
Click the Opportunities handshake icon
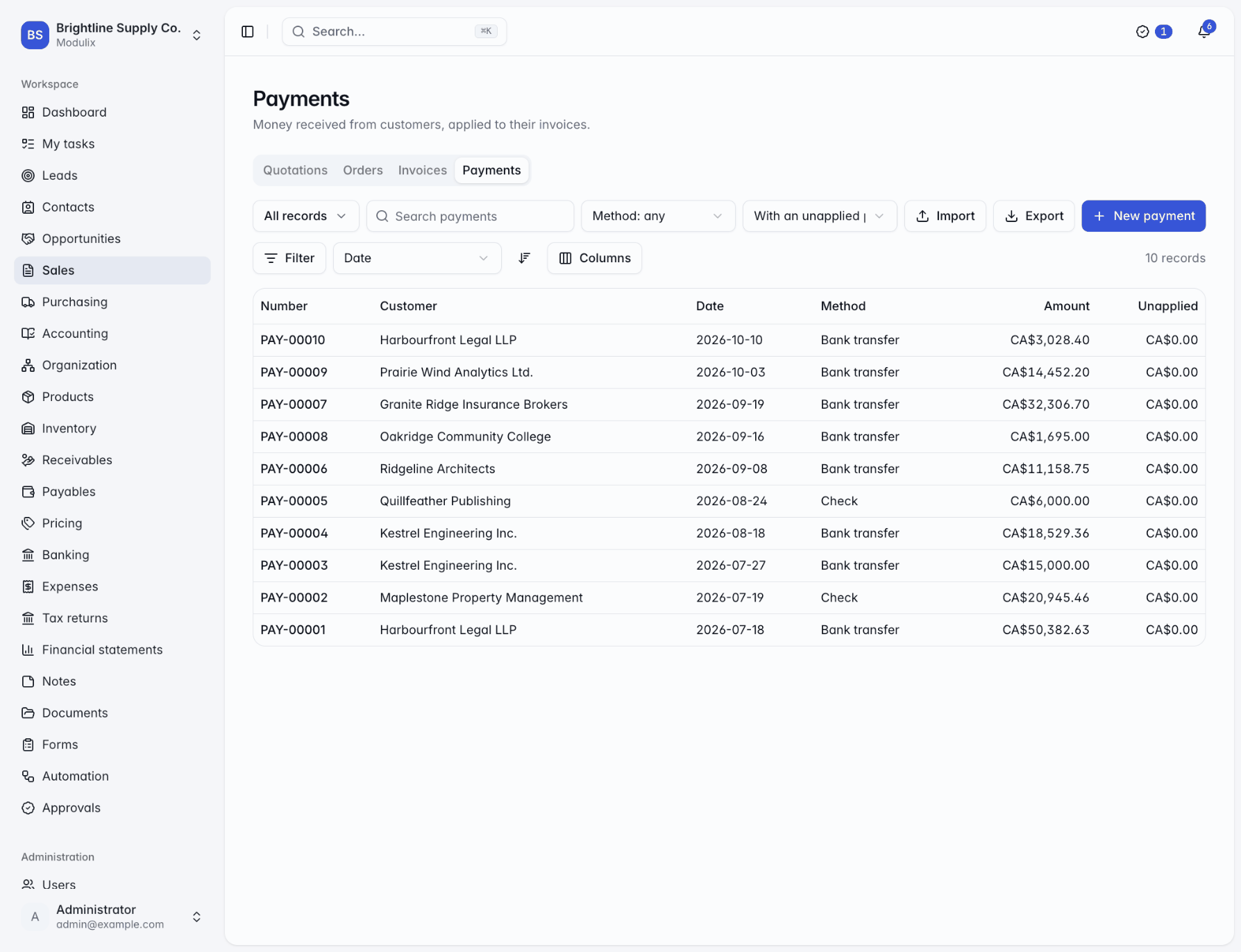pos(28,239)
